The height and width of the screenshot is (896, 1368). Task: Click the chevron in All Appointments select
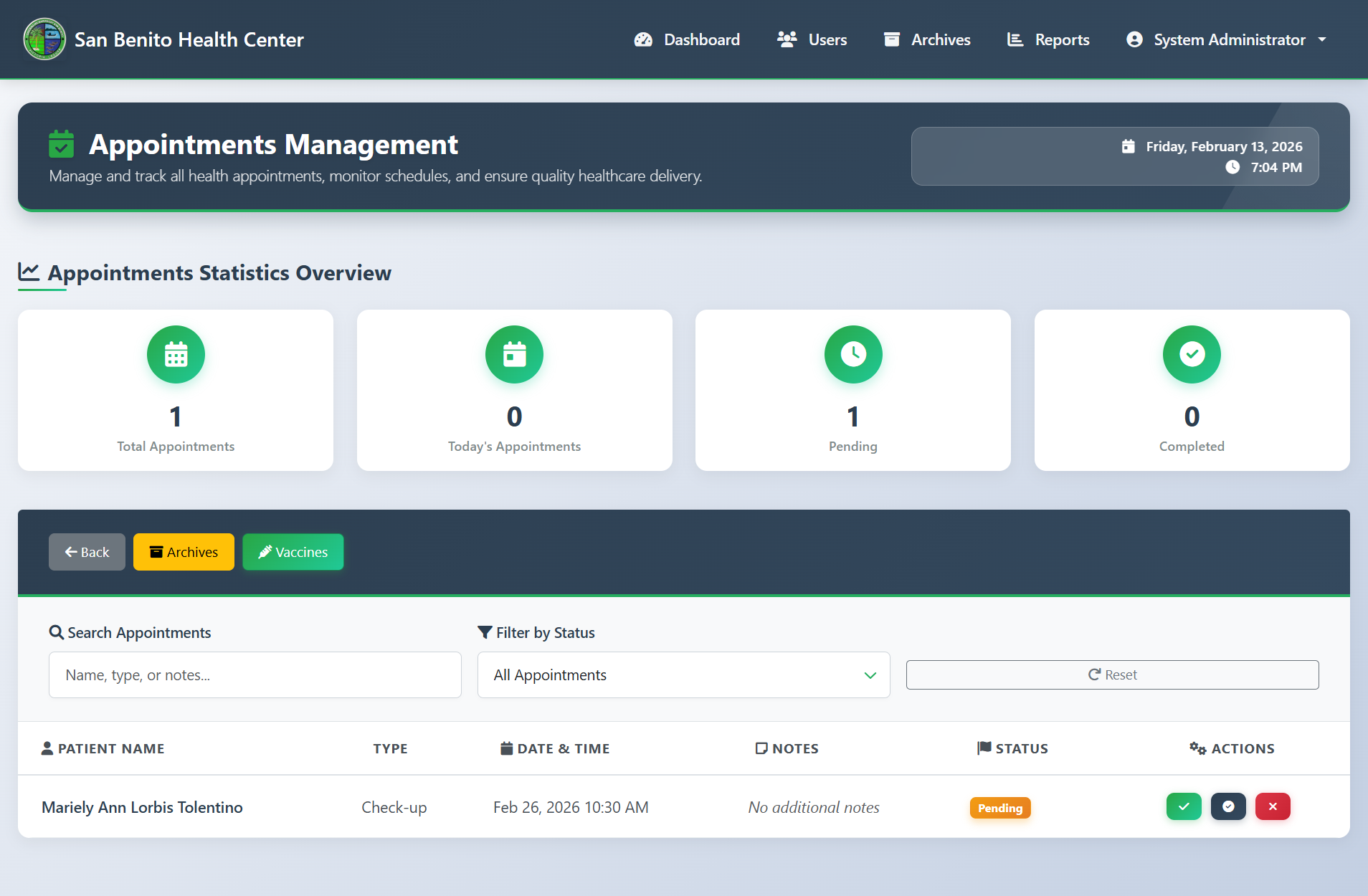870,675
